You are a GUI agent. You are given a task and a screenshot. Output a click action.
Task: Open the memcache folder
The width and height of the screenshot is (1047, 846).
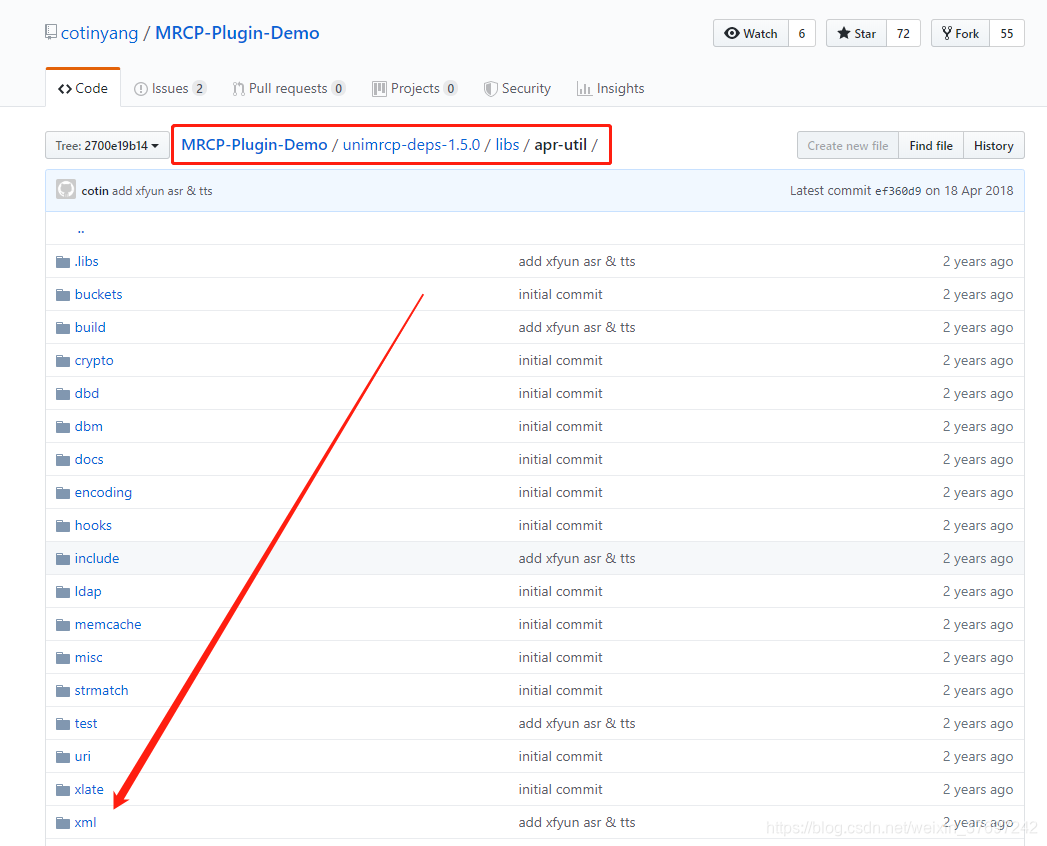pyautogui.click(x=108, y=624)
